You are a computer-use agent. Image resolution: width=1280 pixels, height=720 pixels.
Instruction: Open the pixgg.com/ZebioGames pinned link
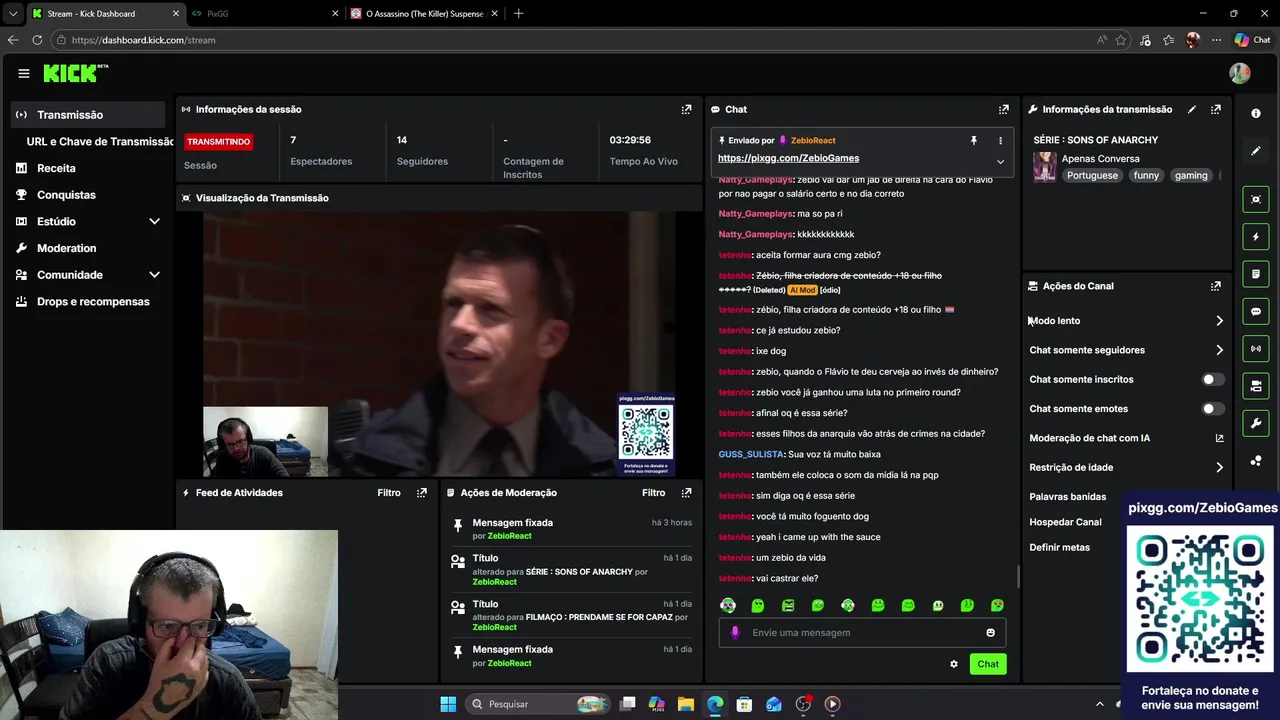coord(788,158)
